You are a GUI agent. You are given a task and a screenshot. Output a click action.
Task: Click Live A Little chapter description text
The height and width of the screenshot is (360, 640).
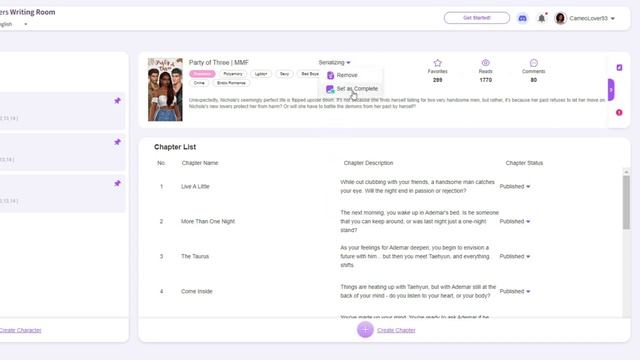click(x=417, y=187)
